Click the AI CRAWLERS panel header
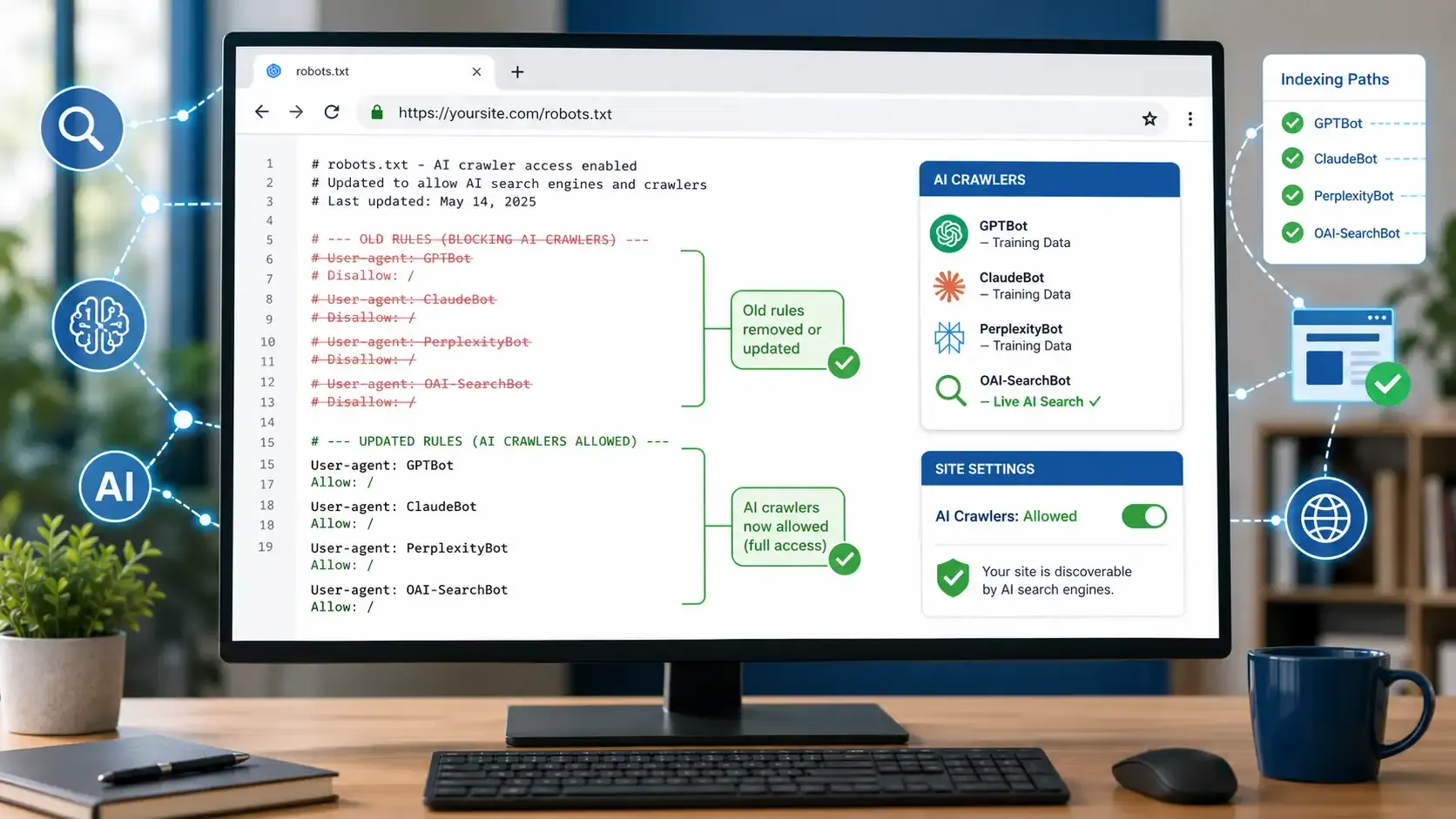1456x819 pixels. coord(1049,179)
